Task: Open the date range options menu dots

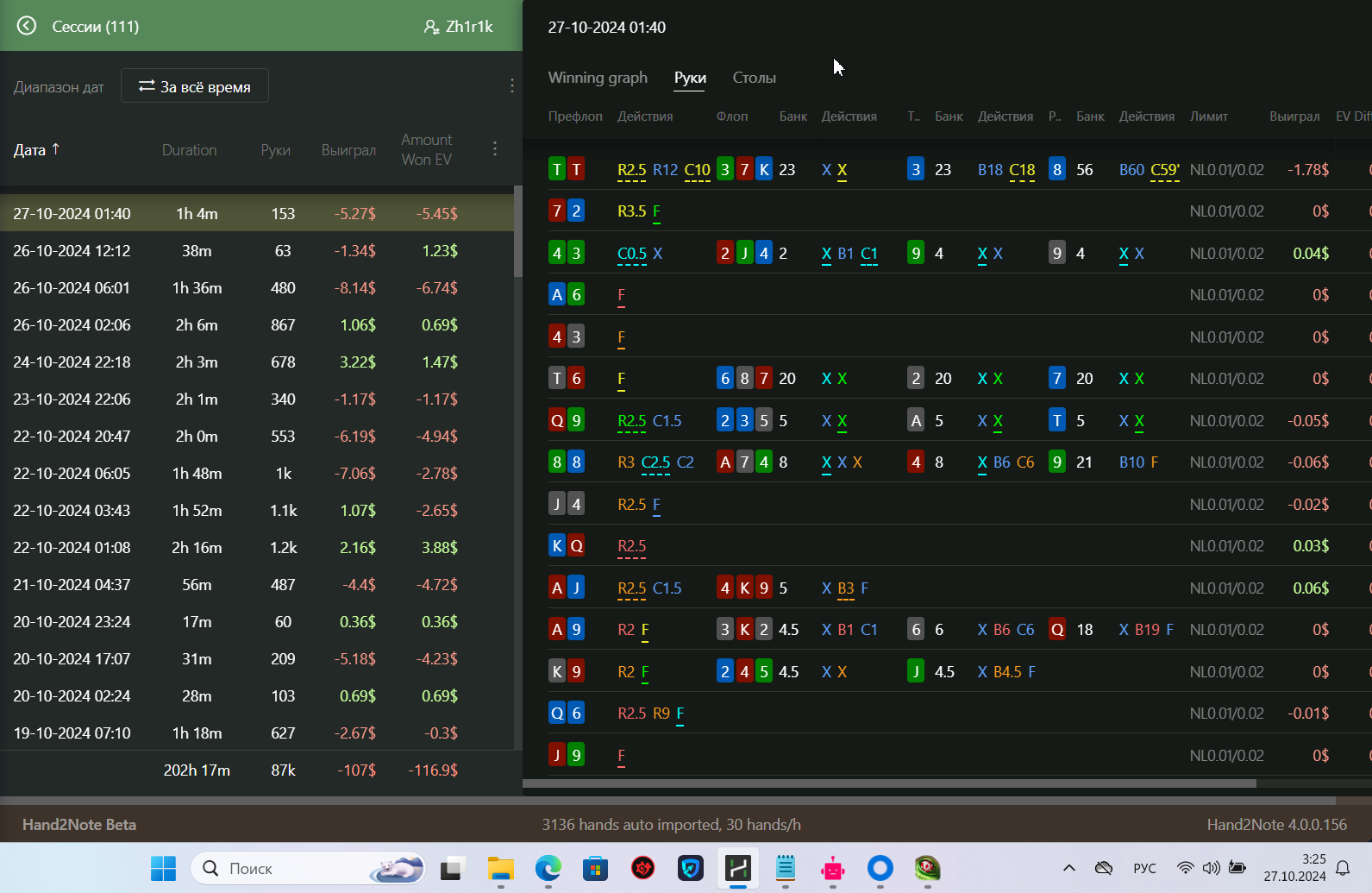Action: [512, 85]
